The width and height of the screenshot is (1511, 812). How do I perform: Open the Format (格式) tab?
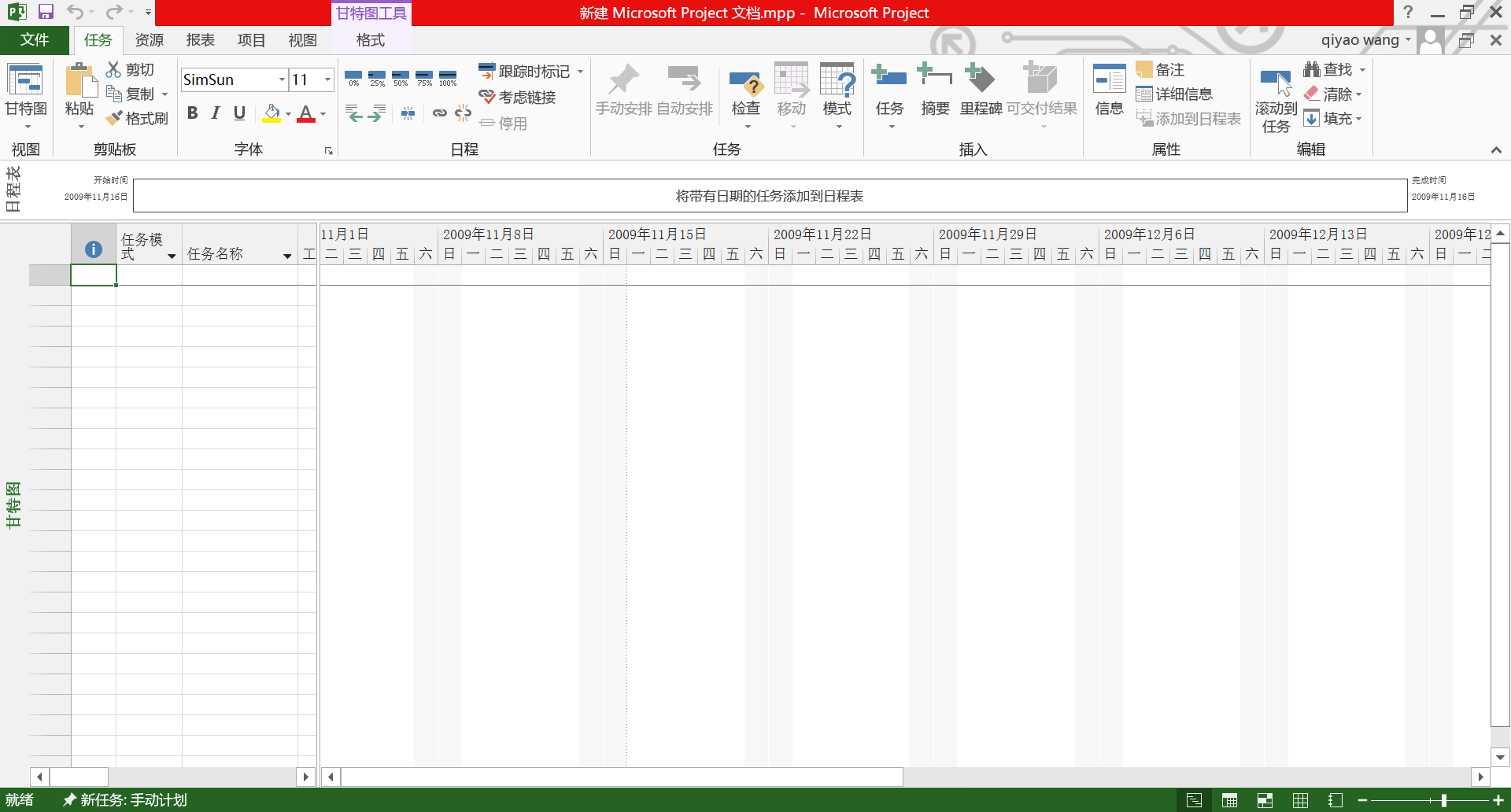click(371, 40)
